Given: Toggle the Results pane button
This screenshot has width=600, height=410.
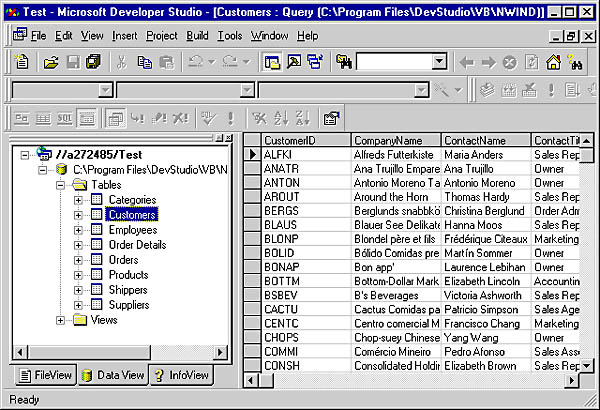Looking at the screenshot, I should 87,118.
